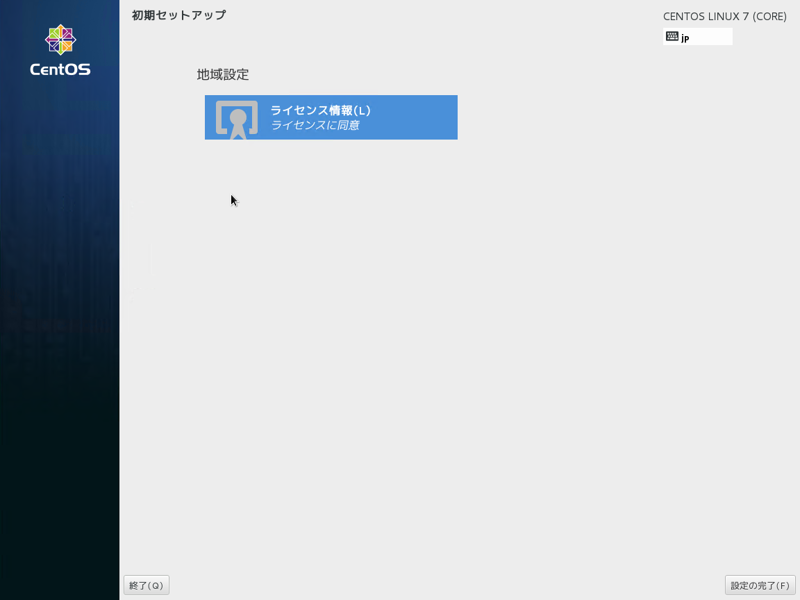Open the ライセンス情報(L) license spoke

tap(331, 117)
